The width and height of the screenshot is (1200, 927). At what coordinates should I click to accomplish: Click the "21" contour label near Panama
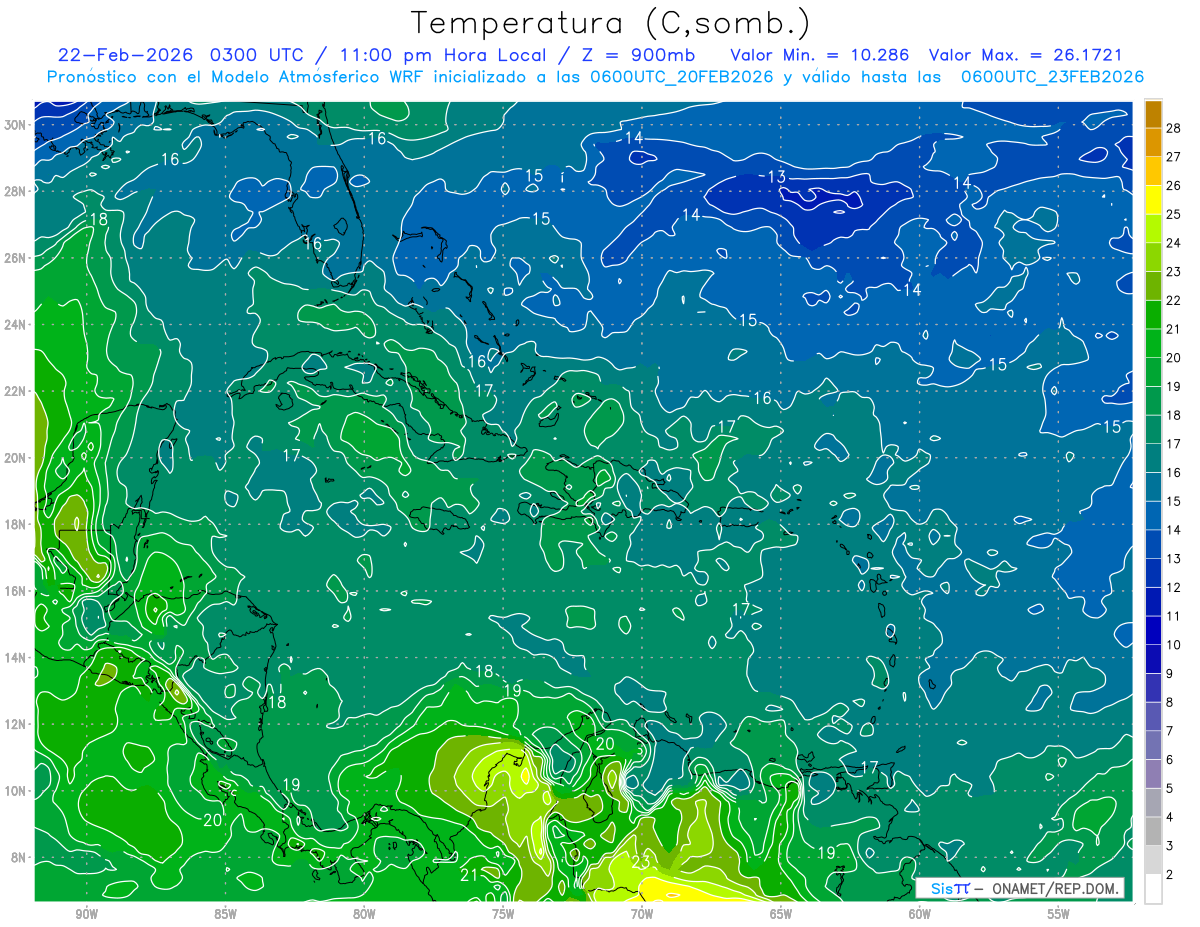(468, 875)
